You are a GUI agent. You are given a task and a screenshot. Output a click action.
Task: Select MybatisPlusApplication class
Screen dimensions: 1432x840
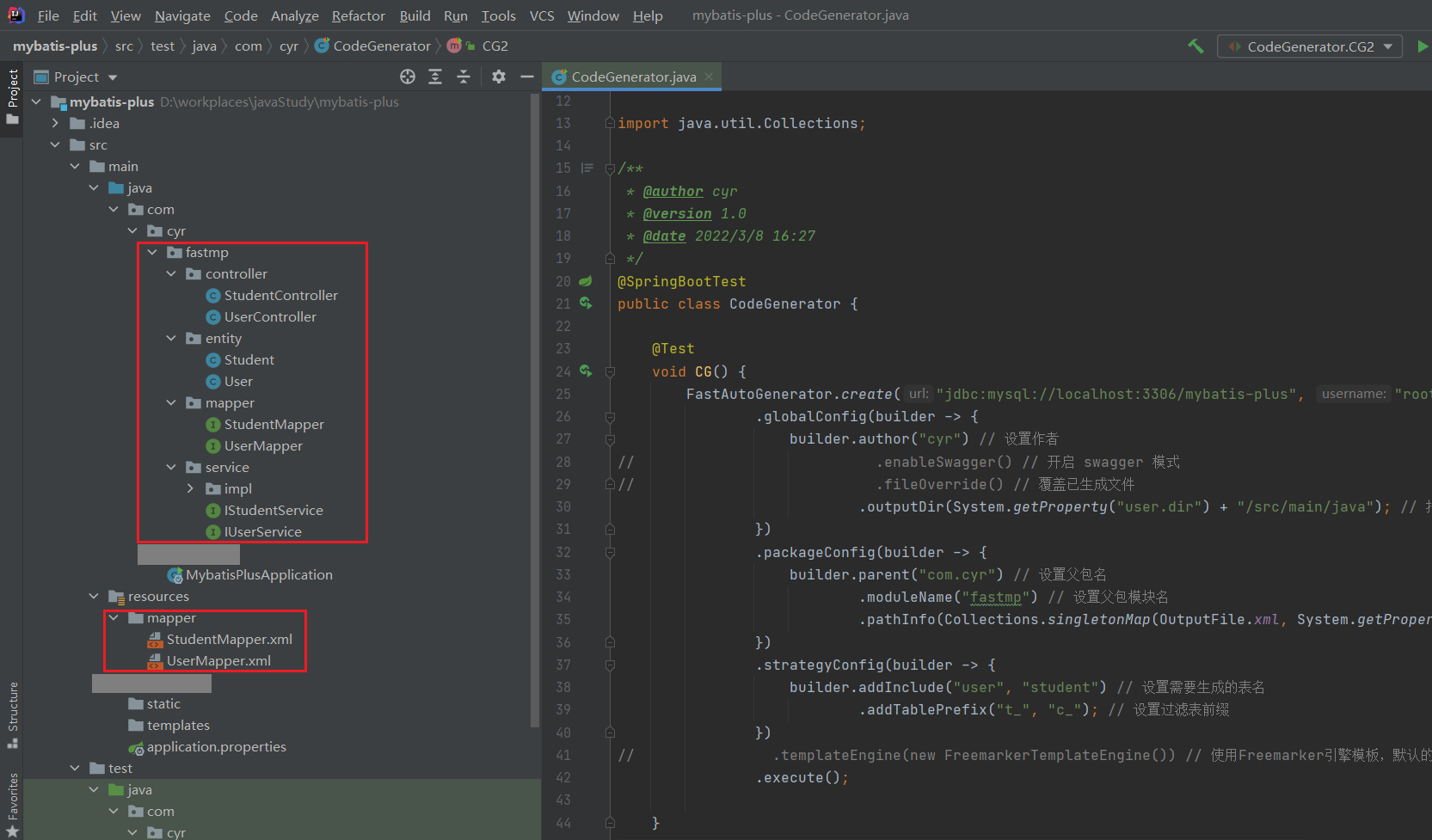pos(259,574)
